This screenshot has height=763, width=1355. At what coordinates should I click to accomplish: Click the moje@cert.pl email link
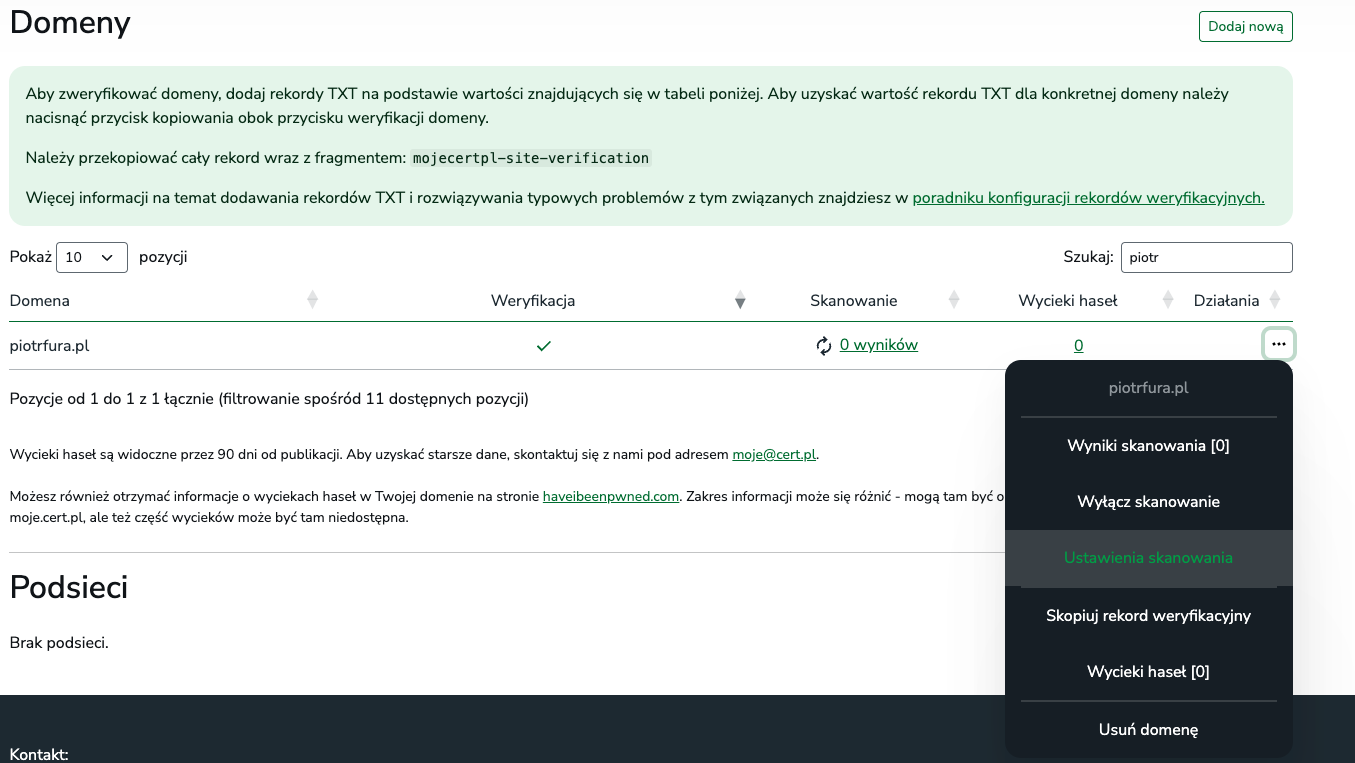[774, 454]
